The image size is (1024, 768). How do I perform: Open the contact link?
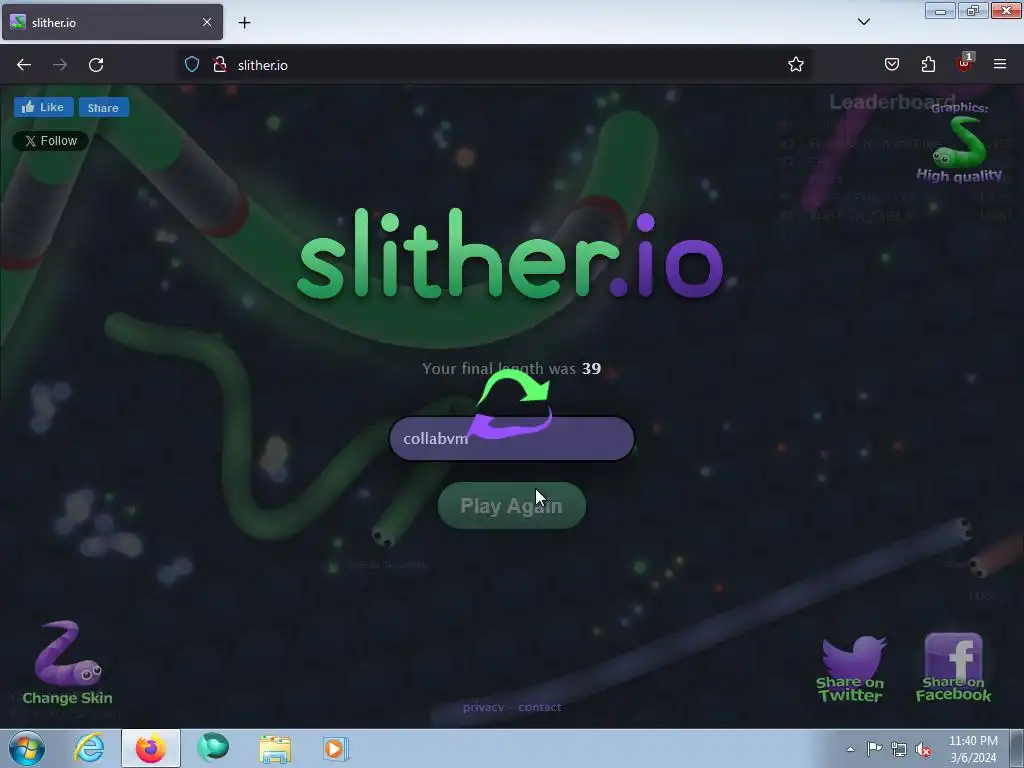coord(539,707)
